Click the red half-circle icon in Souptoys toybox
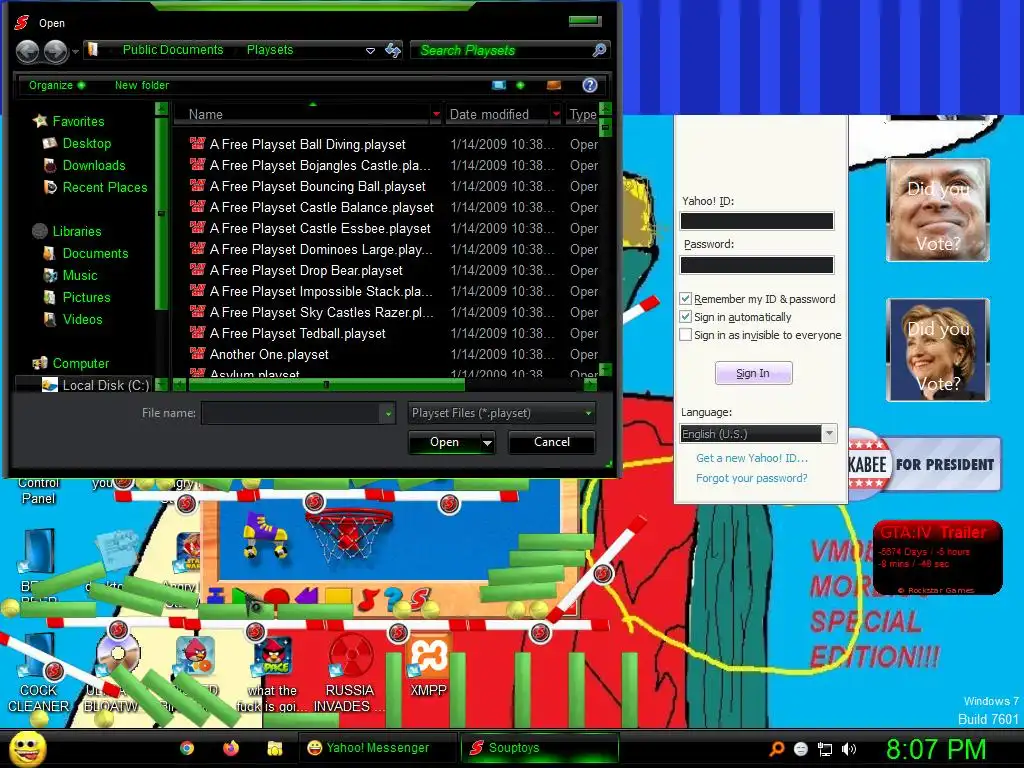Image resolution: width=1024 pixels, height=768 pixels. click(x=276, y=596)
